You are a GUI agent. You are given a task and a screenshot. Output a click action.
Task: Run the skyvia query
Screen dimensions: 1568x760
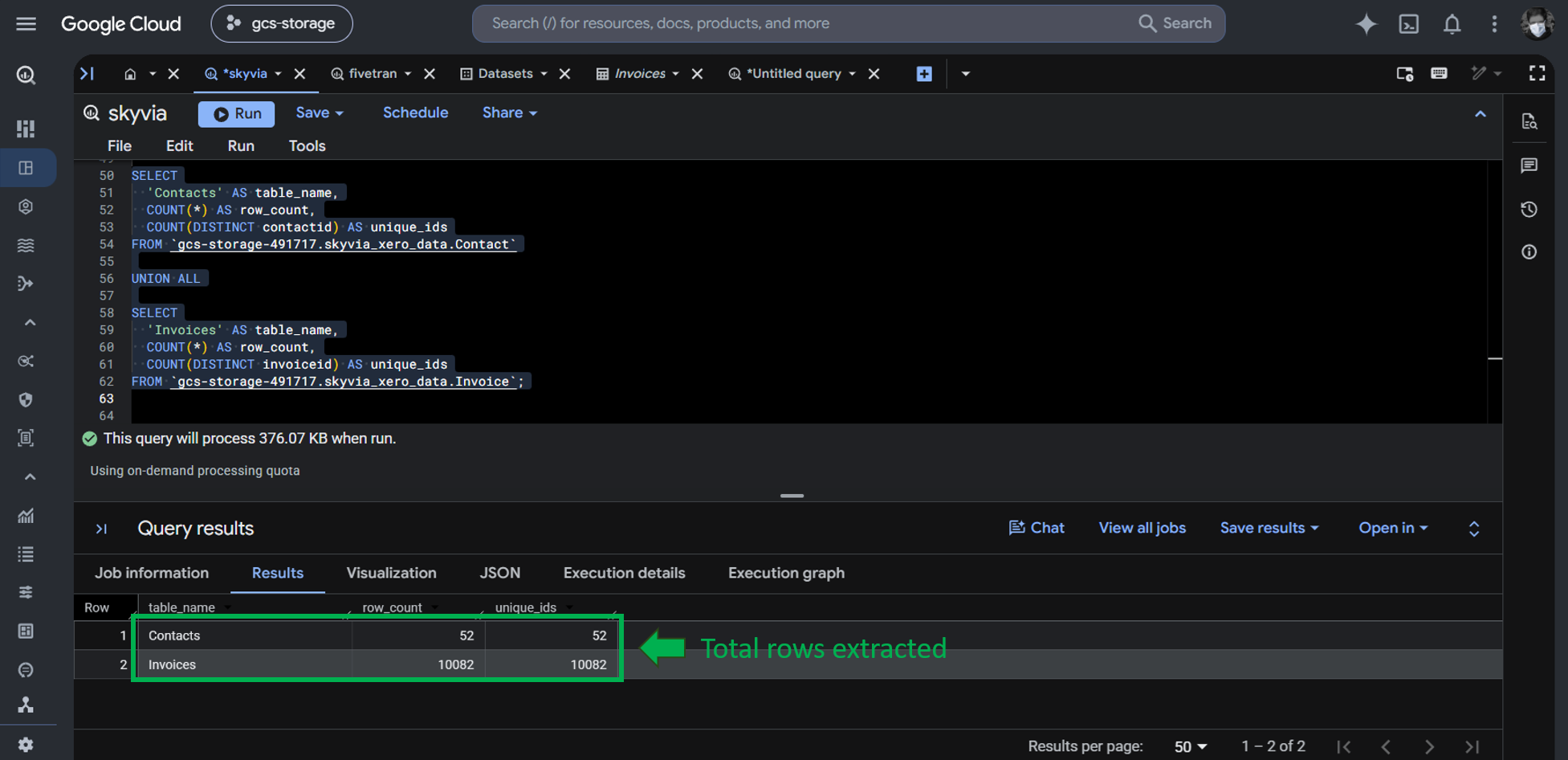[237, 114]
